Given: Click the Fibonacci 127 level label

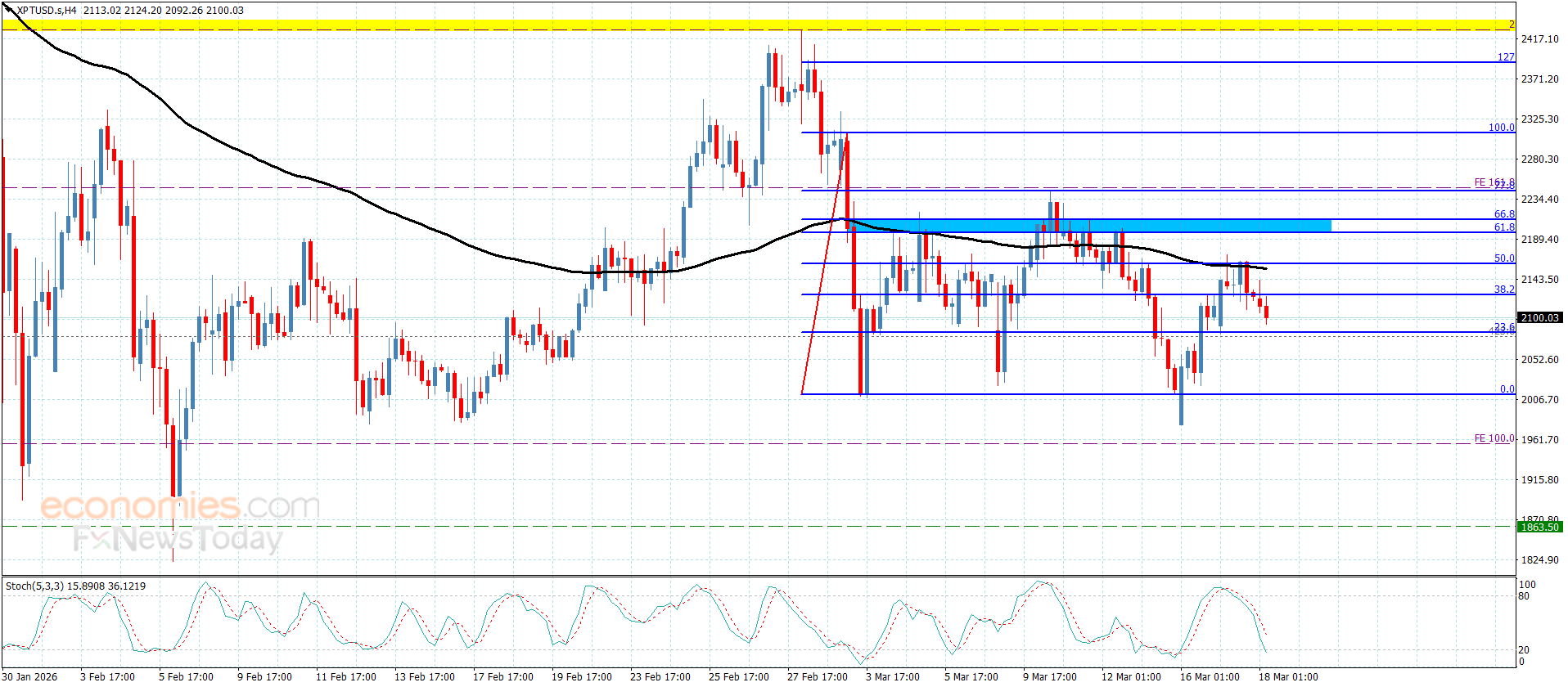Looking at the screenshot, I should [1505, 57].
